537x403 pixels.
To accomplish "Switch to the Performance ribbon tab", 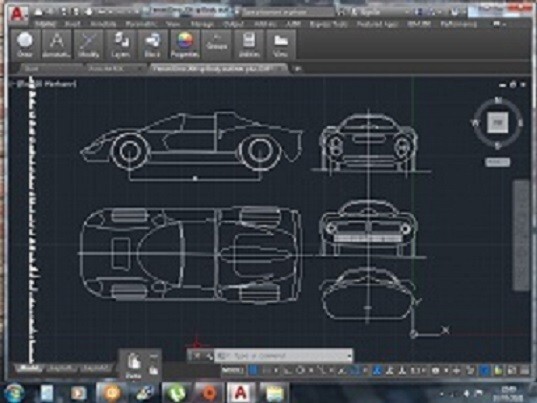I will (x=459, y=24).
